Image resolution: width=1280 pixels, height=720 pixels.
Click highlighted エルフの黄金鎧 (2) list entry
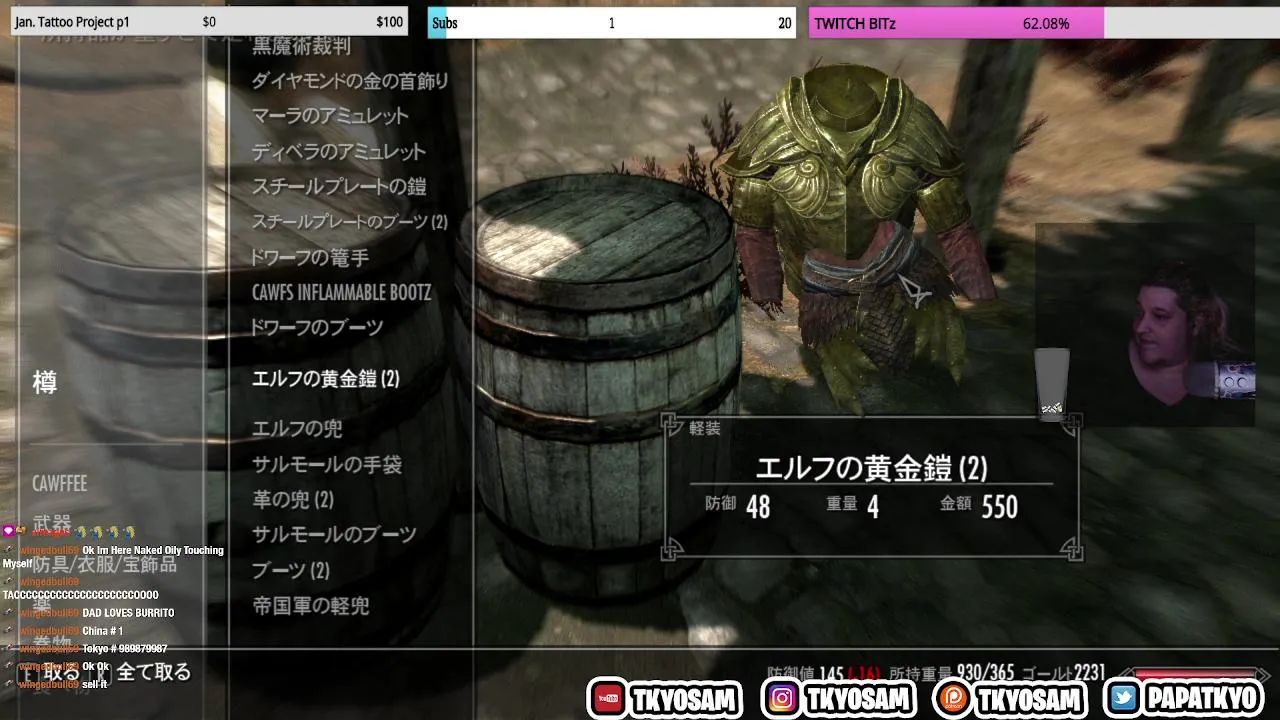(x=326, y=379)
